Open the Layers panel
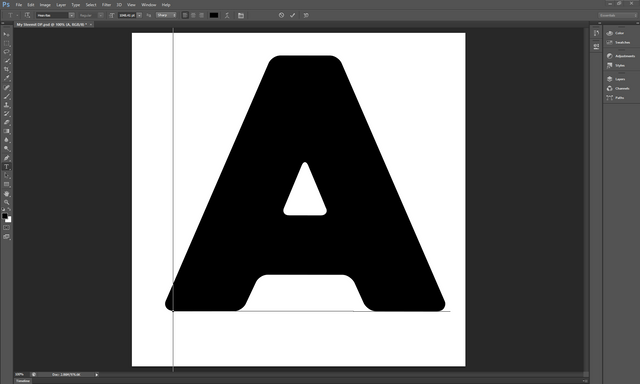The width and height of the screenshot is (640, 384). [x=616, y=79]
